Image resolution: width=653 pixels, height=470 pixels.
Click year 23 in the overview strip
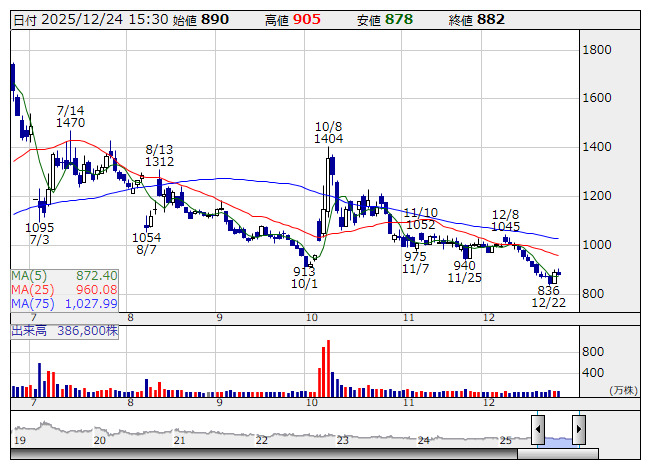pyautogui.click(x=342, y=440)
